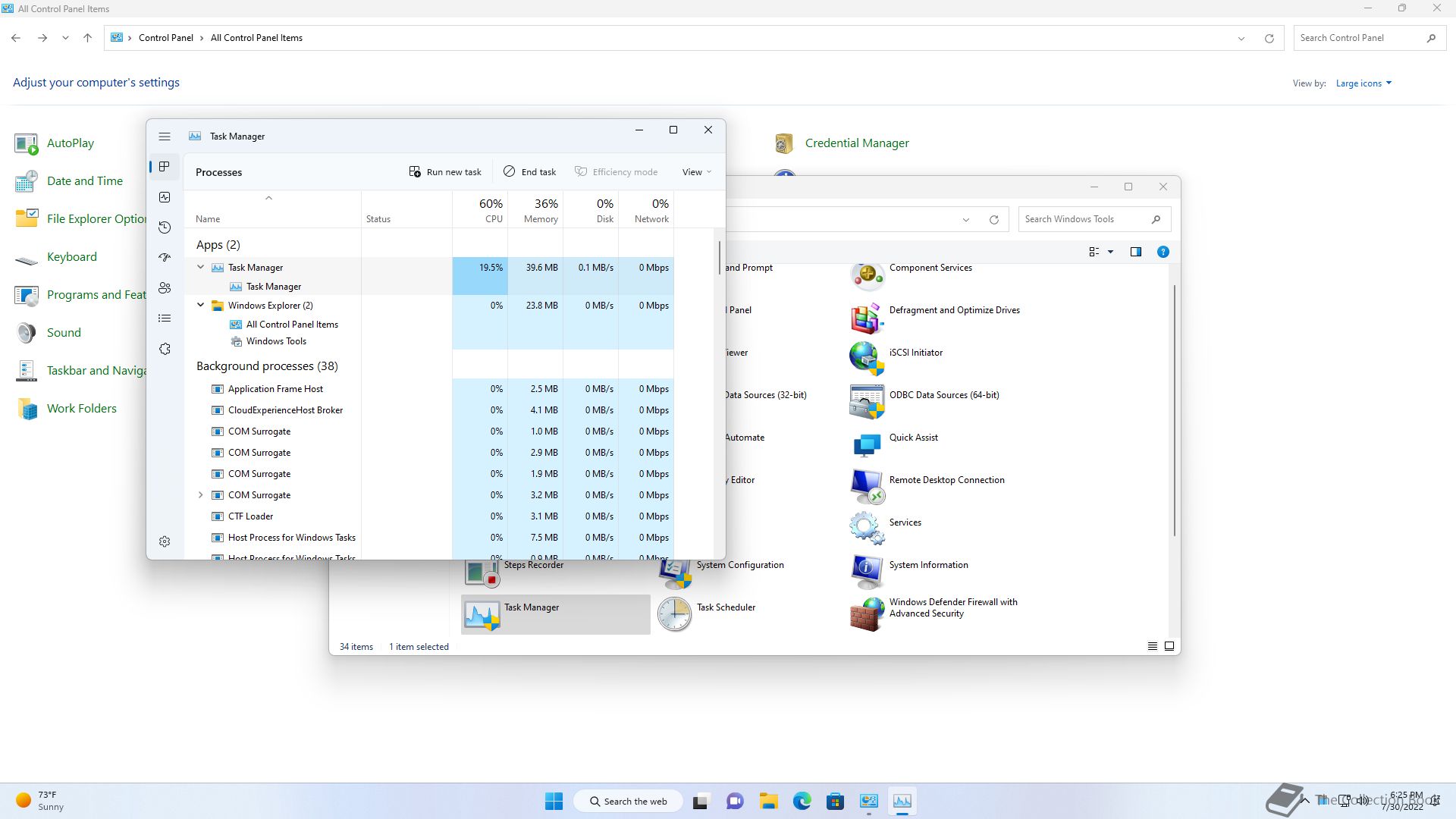Viewport: 1456px width, 819px height.
Task: Select Processes page icon in Task Manager sidebar
Action: coord(165,167)
